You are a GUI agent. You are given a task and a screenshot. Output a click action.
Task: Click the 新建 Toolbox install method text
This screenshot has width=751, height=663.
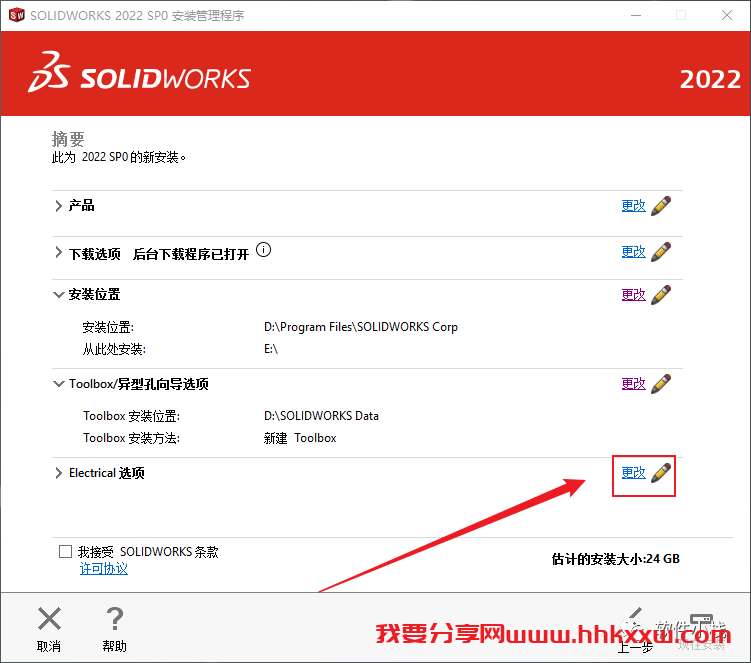click(300, 438)
